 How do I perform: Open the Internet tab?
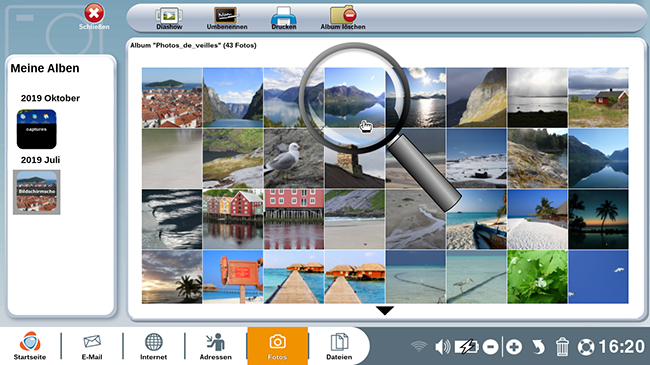pyautogui.click(x=153, y=346)
